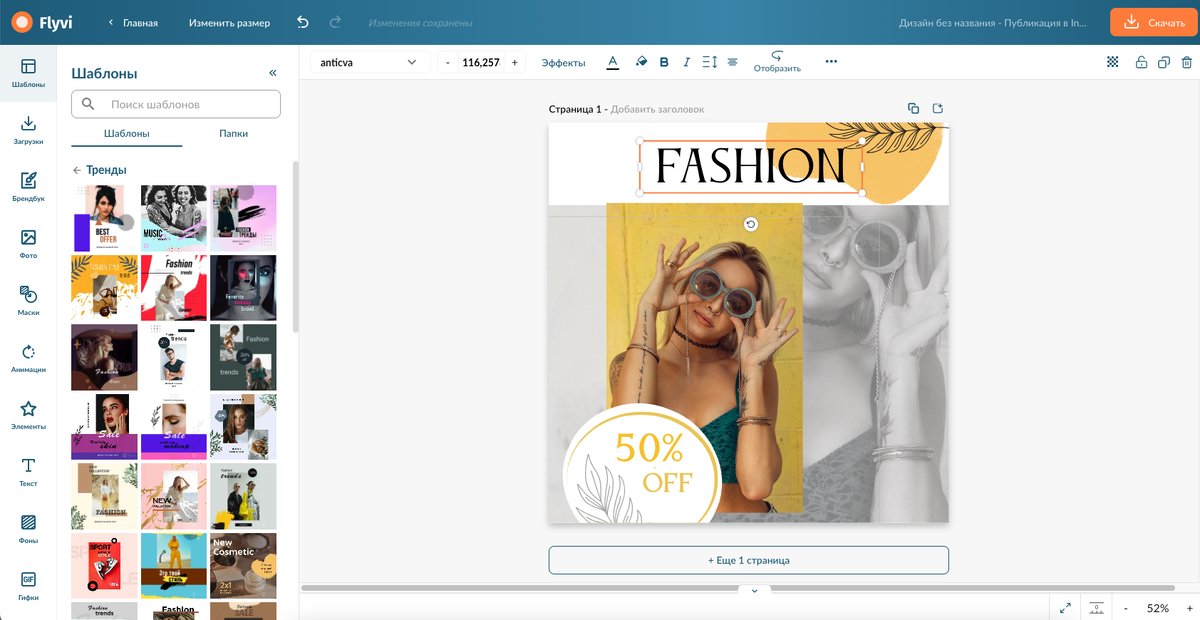
Task: Open the Фото sidebar section
Action: point(28,244)
